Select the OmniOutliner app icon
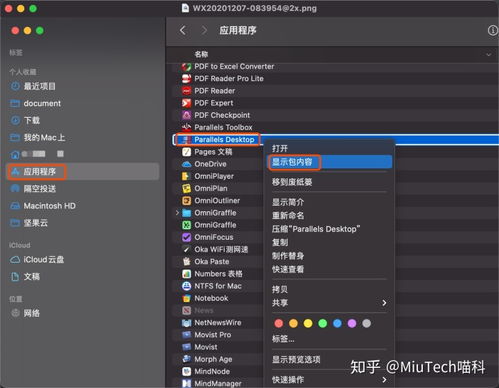The image size is (499, 388). [186, 201]
